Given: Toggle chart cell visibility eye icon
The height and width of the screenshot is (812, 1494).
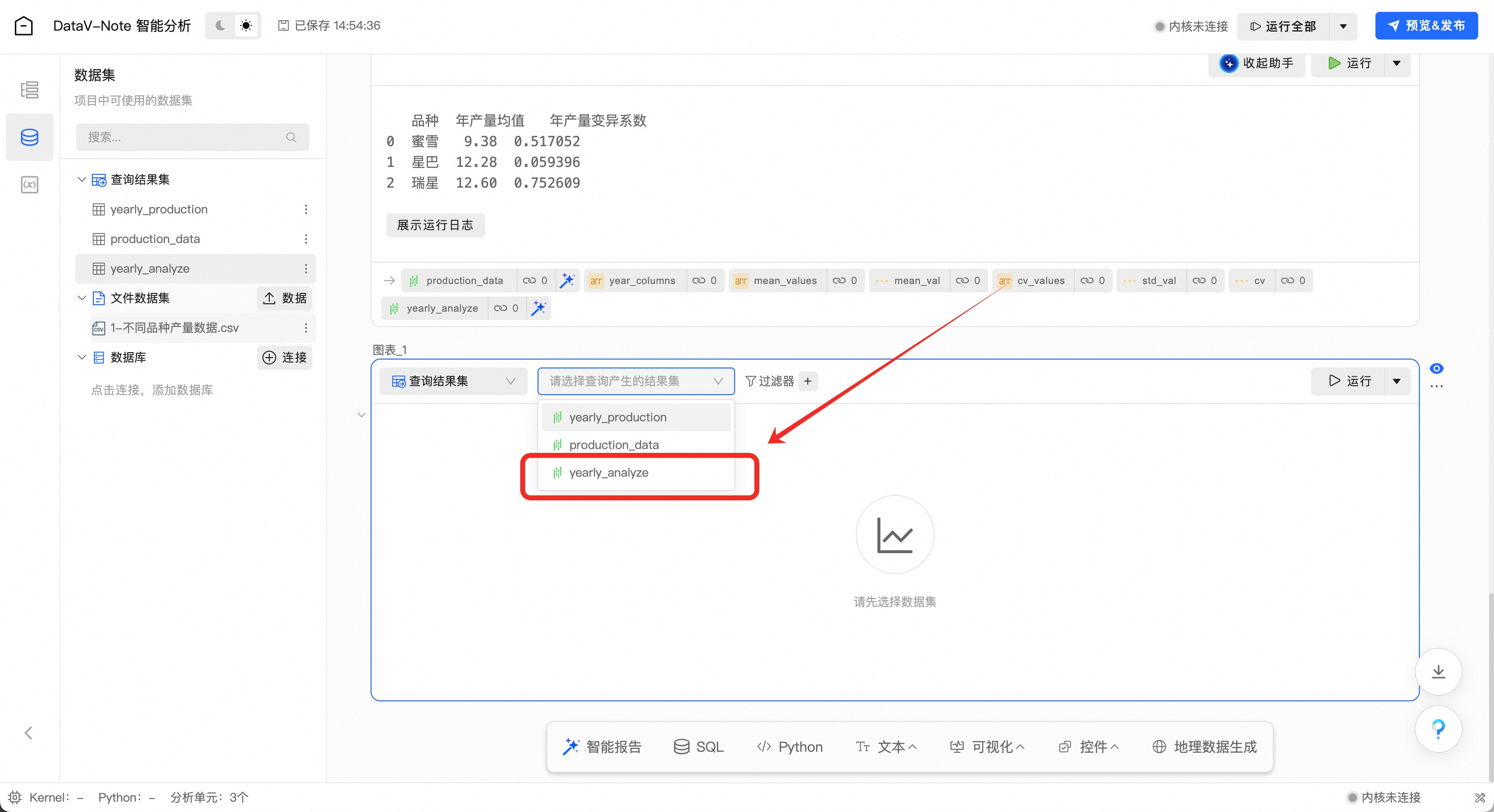Looking at the screenshot, I should coord(1437,368).
